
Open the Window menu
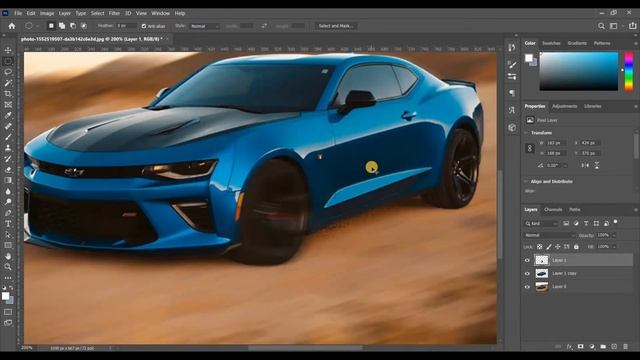(x=160, y=13)
